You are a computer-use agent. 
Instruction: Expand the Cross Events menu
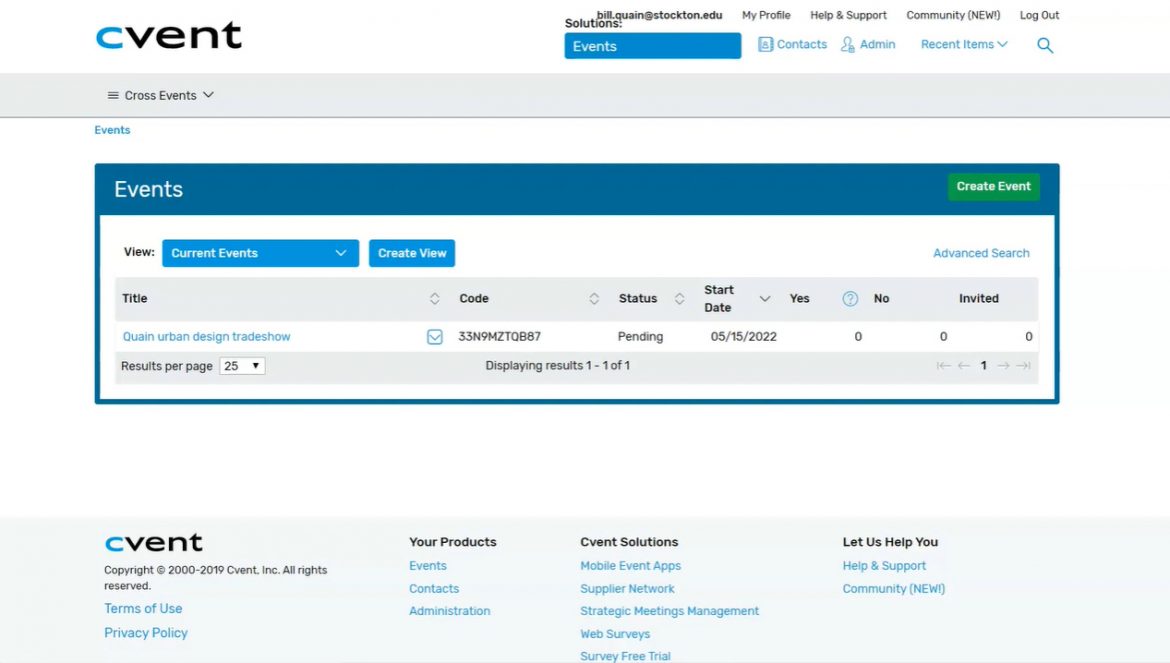tap(207, 95)
